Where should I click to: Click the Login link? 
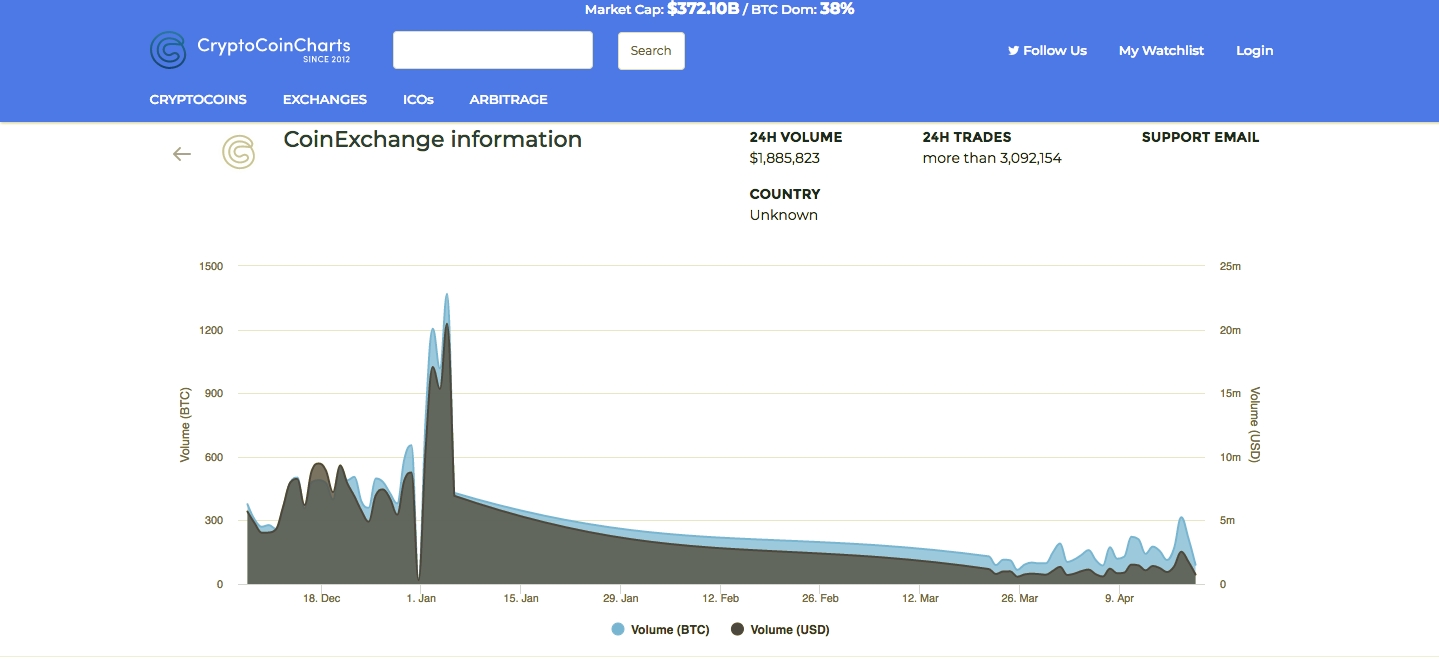point(1254,50)
